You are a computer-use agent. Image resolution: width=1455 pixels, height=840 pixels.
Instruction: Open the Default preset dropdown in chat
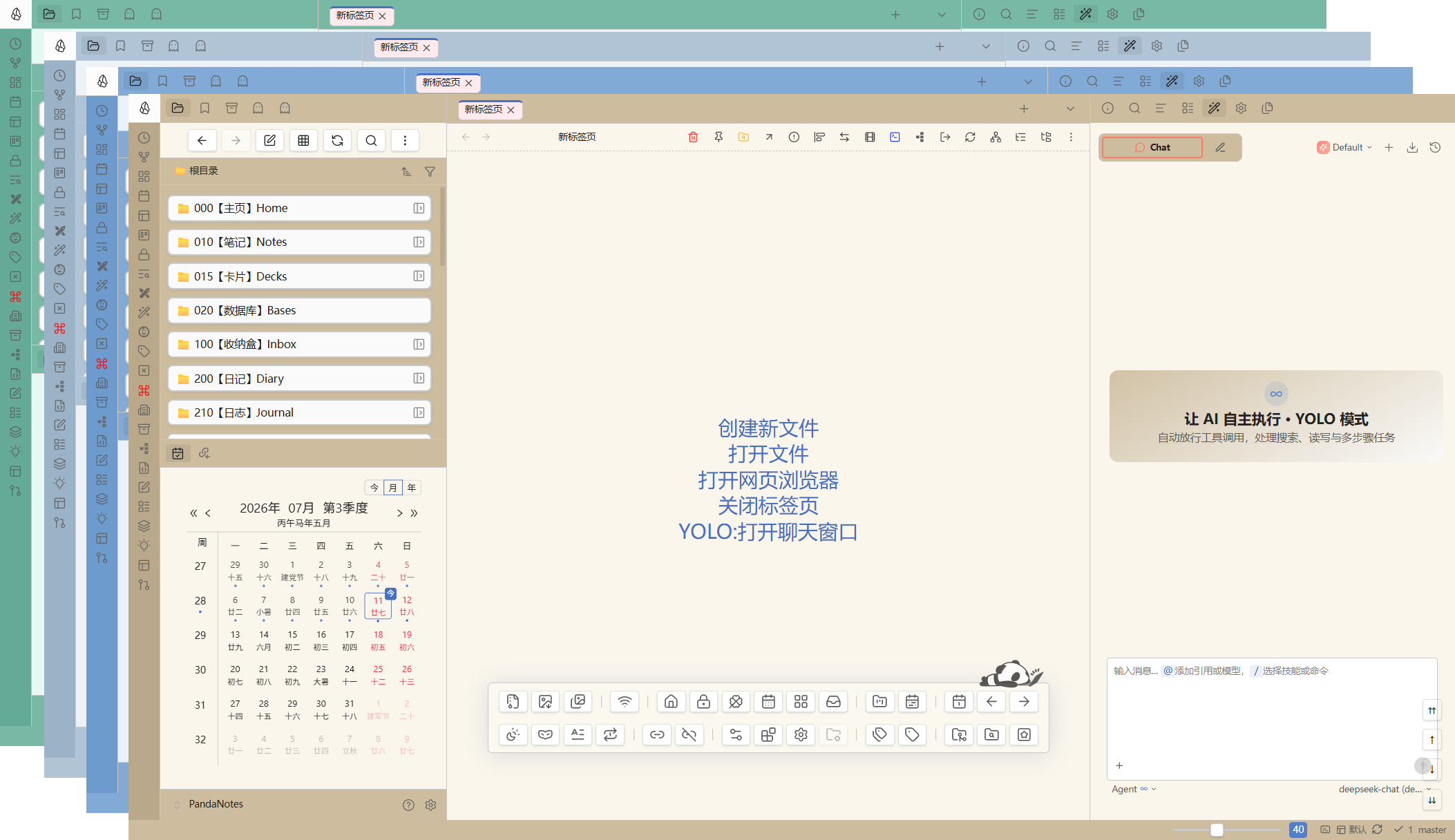pos(1344,147)
